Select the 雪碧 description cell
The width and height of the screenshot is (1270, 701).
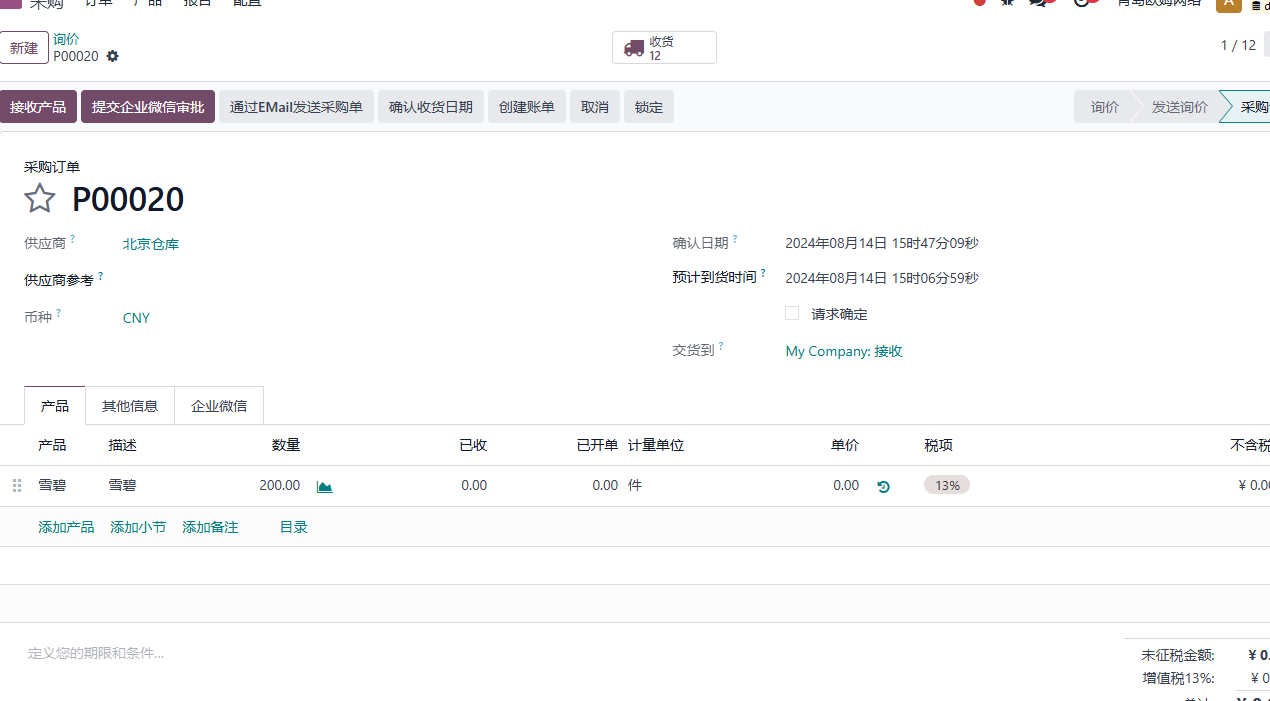(x=122, y=485)
